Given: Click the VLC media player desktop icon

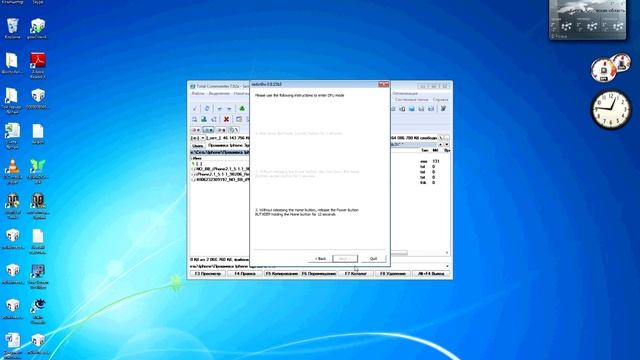Looking at the screenshot, I should coord(12,171).
